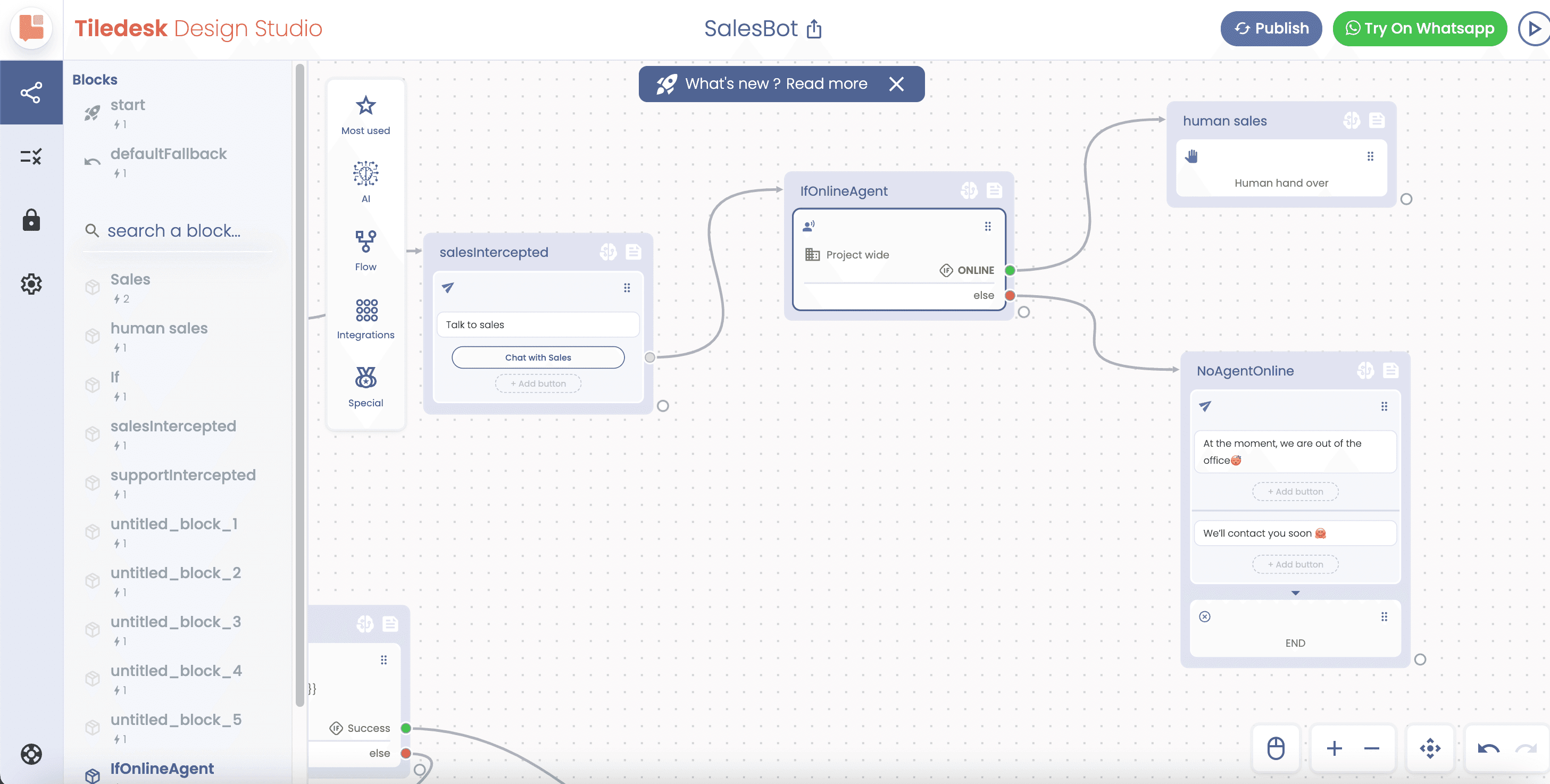Open salesIntercepted action drag handle menu
The height and width of the screenshot is (784, 1550).
pos(627,288)
